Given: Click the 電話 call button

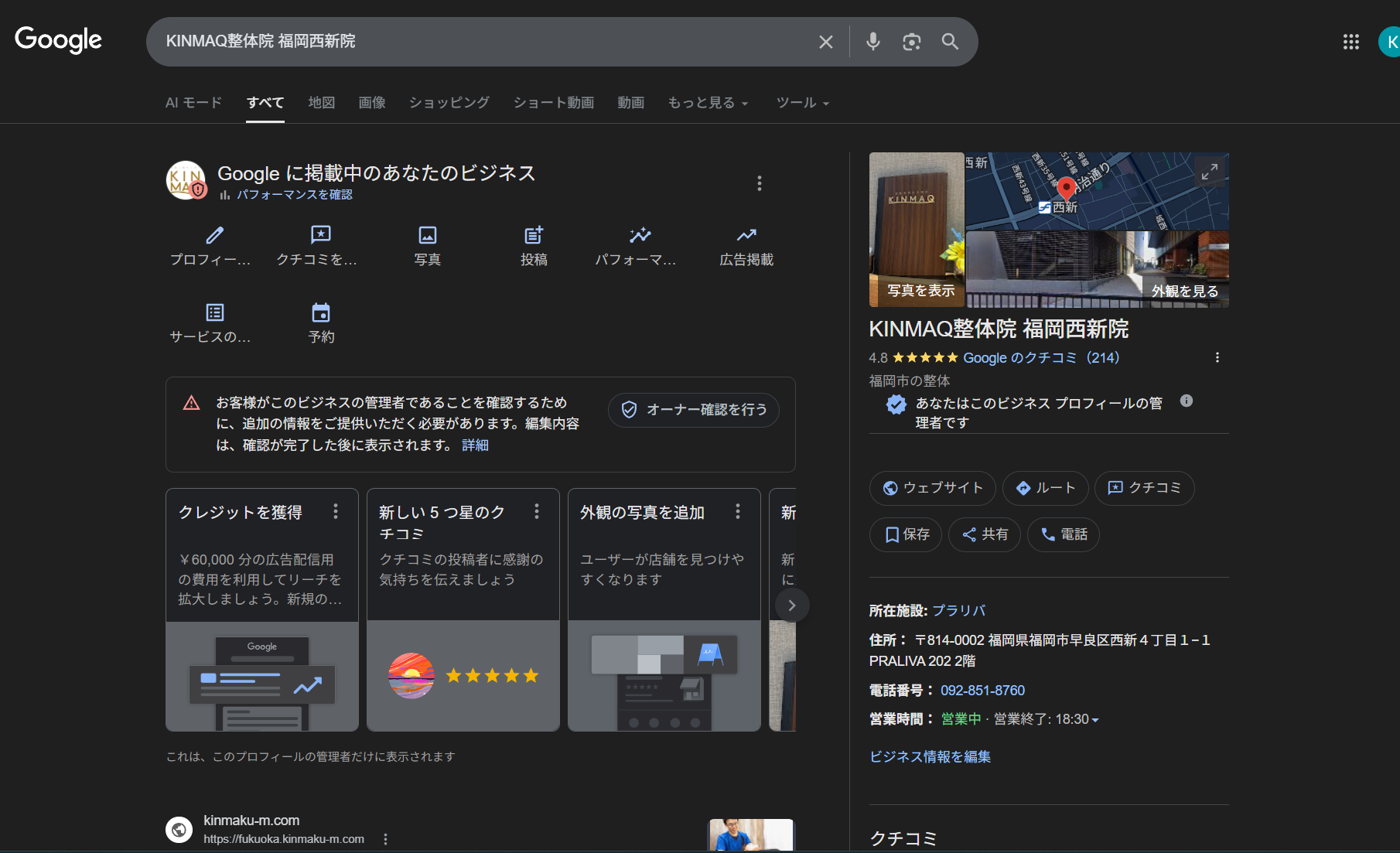Looking at the screenshot, I should point(1064,534).
